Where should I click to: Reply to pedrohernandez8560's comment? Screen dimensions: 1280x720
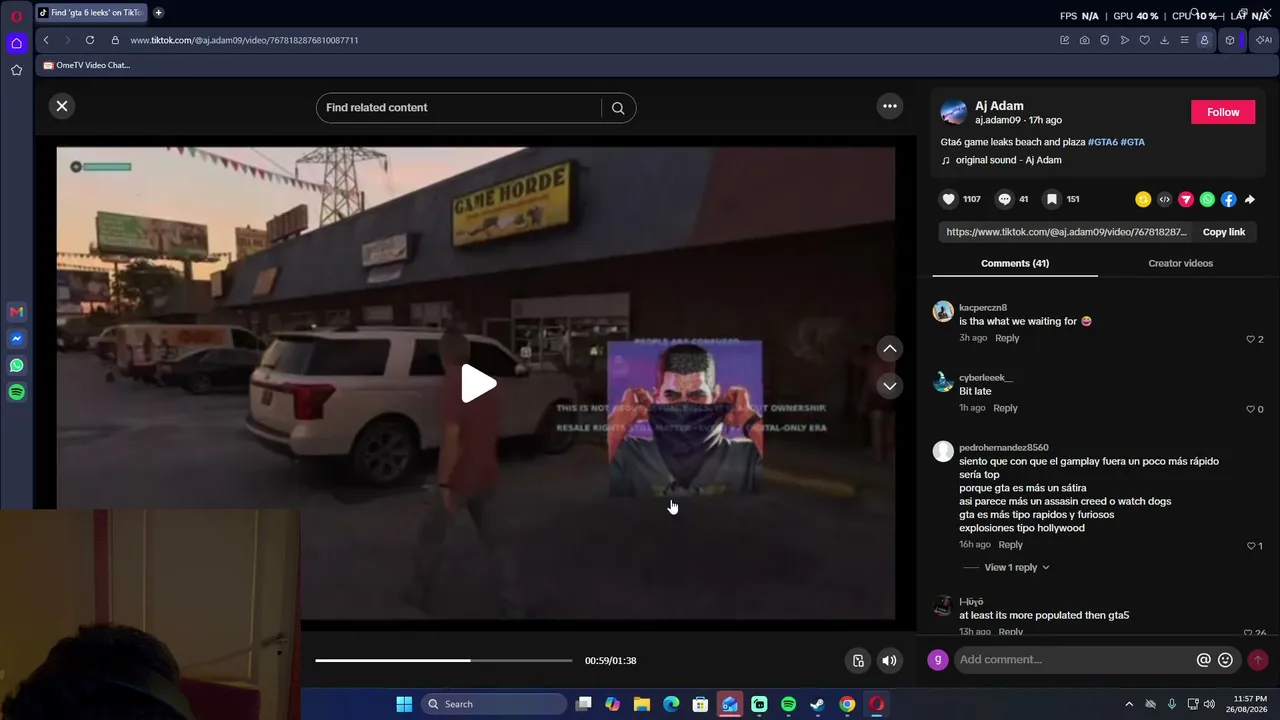pos(1010,545)
